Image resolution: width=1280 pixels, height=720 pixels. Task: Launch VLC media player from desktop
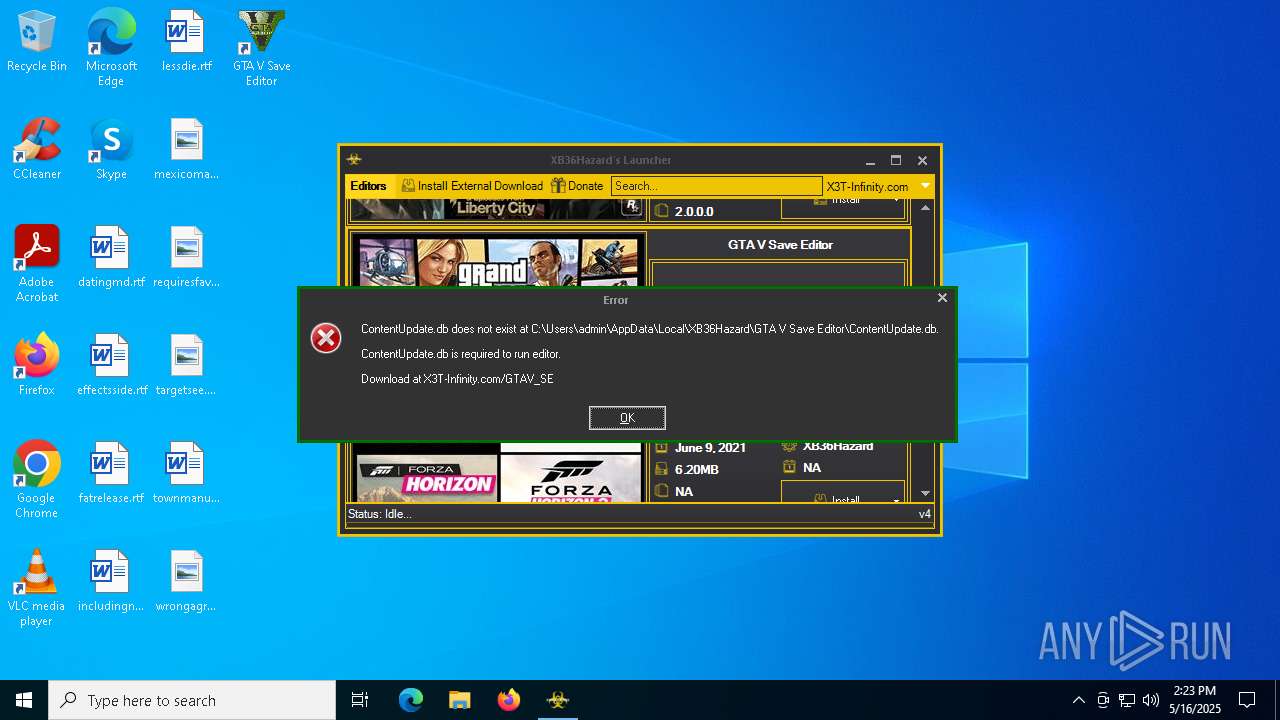pyautogui.click(x=37, y=587)
